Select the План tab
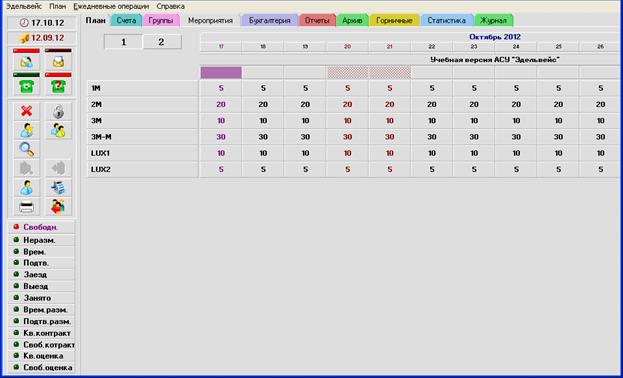Screen dimensions: 623x378 coord(95,20)
